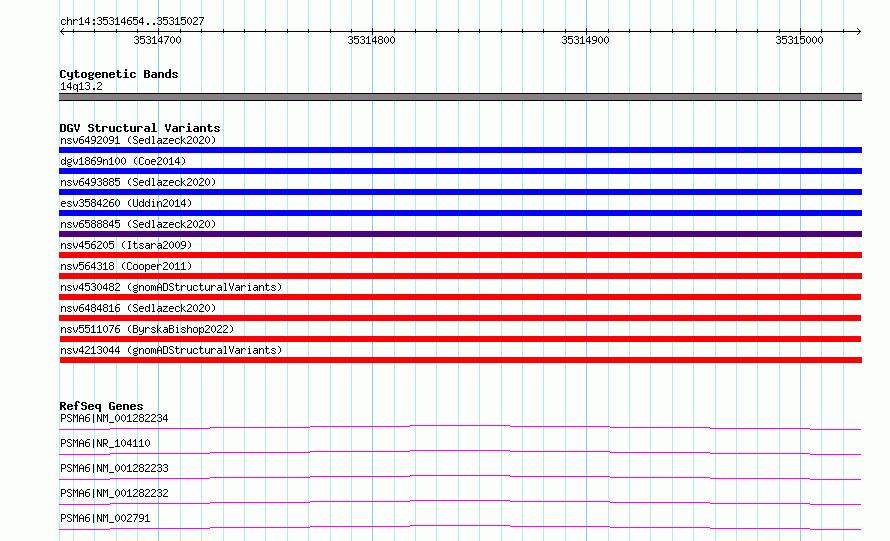Click the nsv6484816 (Sedlazeck2020) red bar
The width and height of the screenshot is (890, 541).
pyautogui.click(x=460, y=318)
